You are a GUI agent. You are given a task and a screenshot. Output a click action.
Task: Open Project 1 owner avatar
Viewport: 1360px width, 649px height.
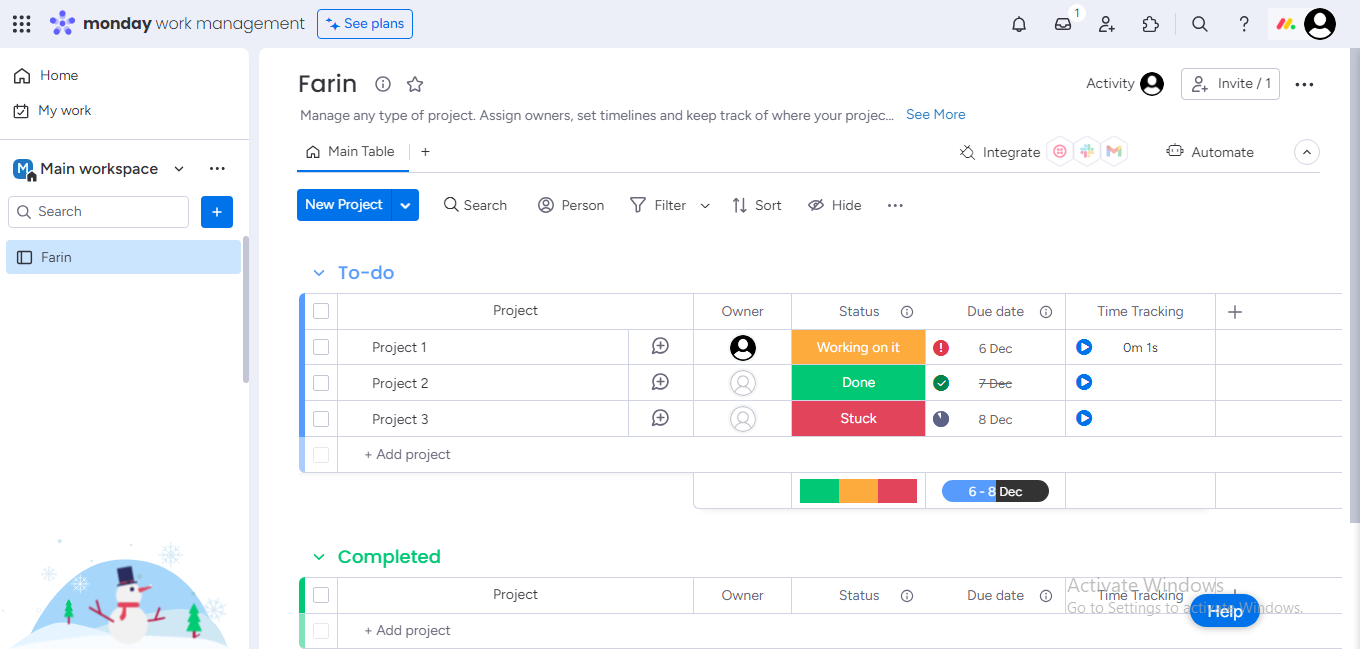743,347
